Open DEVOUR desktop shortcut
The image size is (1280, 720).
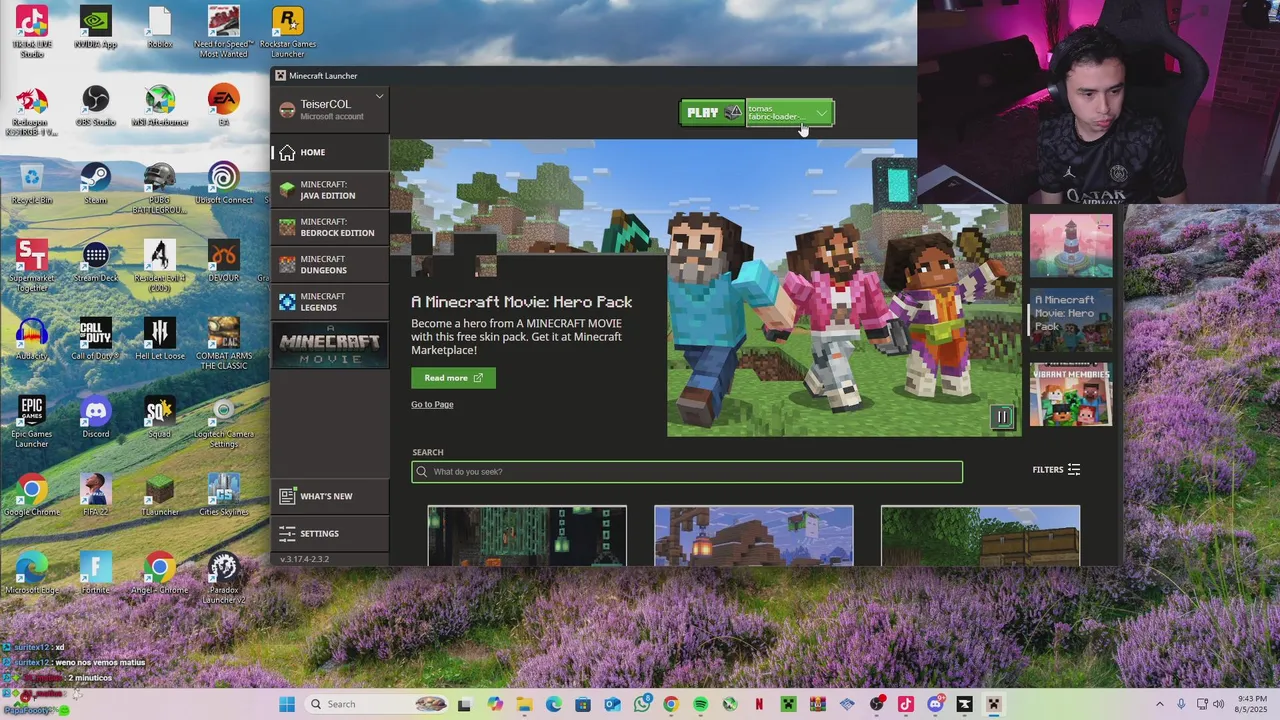(224, 262)
